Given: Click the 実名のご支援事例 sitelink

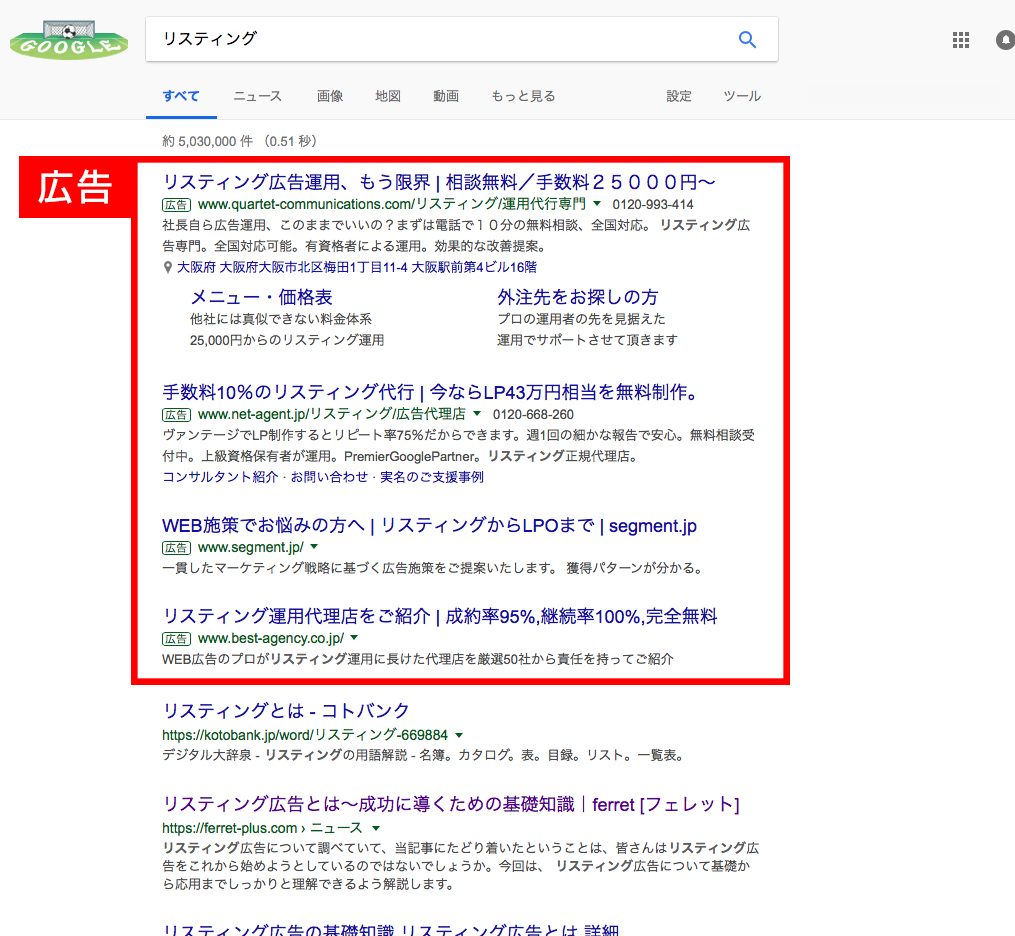Looking at the screenshot, I should [432, 477].
